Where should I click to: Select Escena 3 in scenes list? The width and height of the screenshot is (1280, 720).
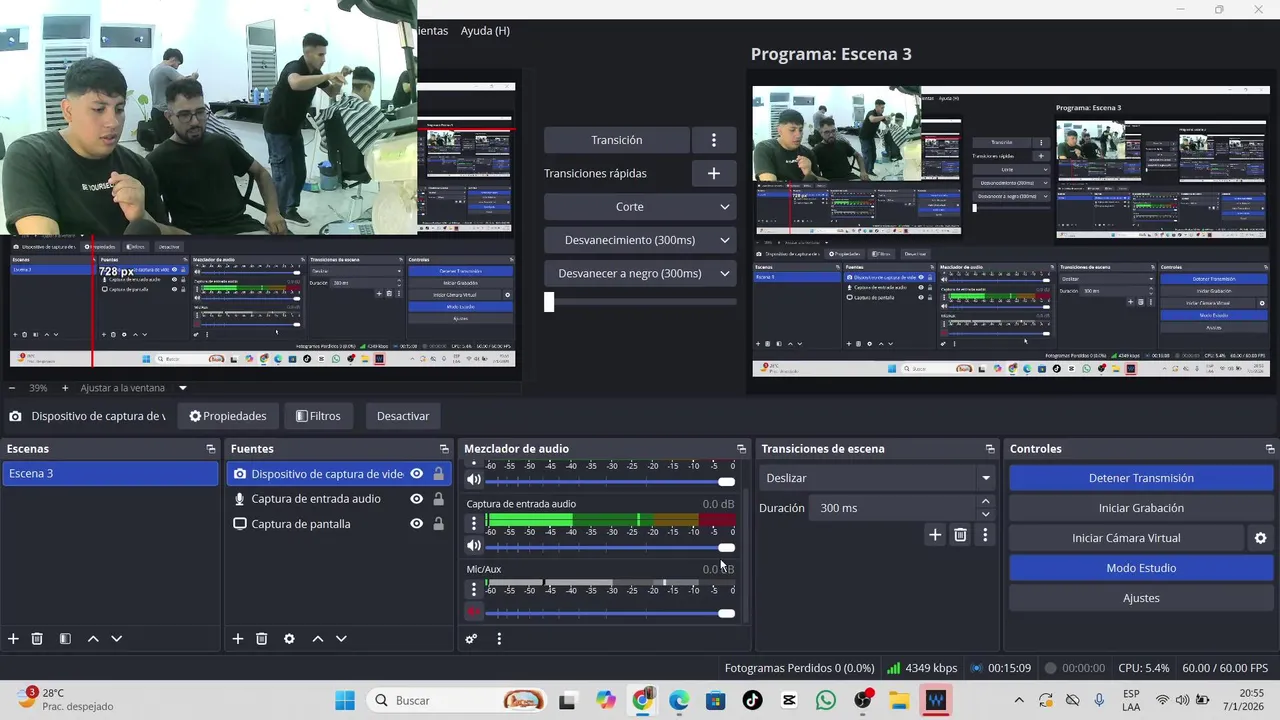tap(110, 474)
